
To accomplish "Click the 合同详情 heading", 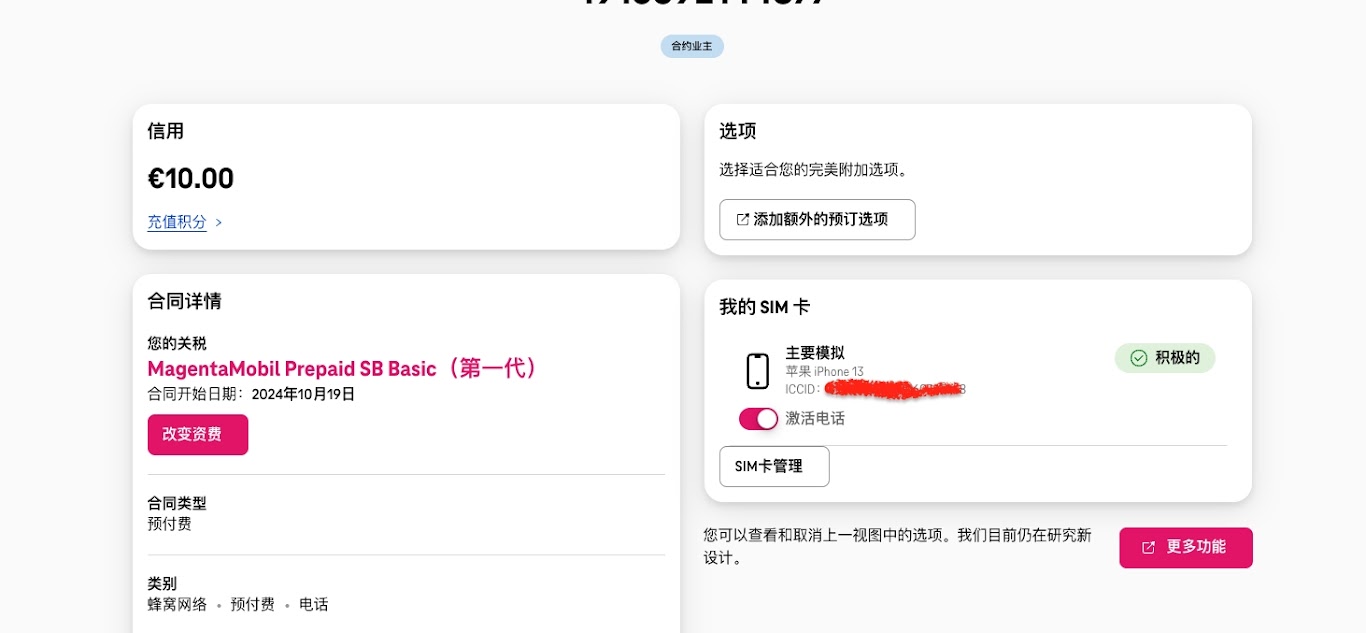I will [184, 301].
